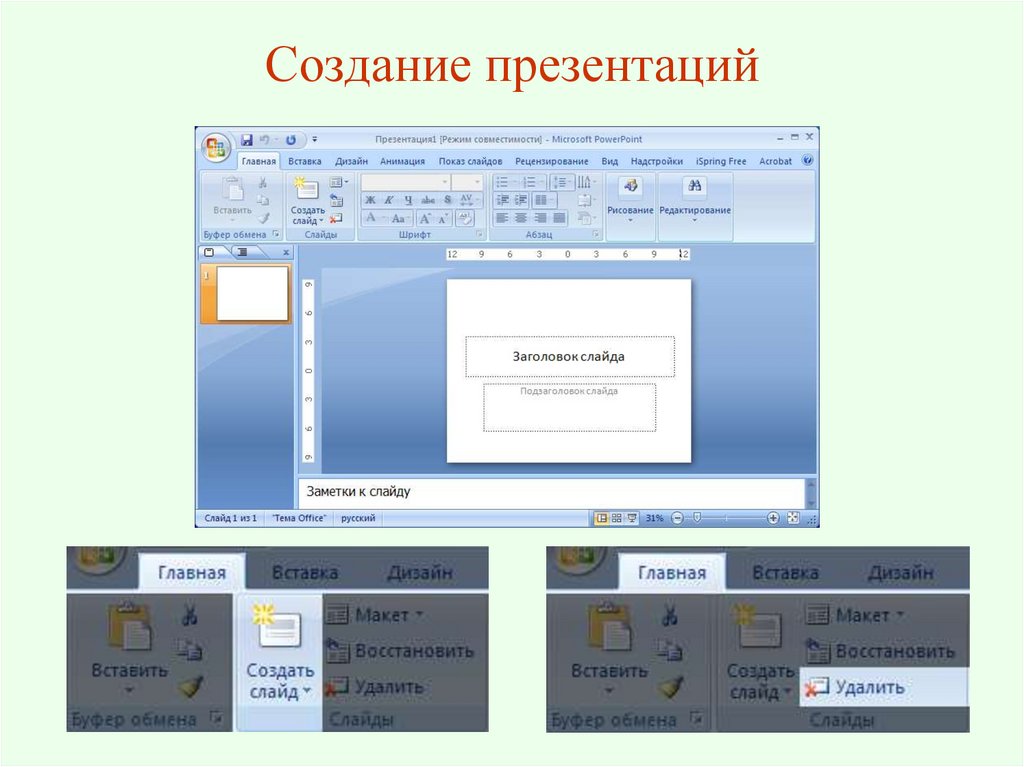The height and width of the screenshot is (767, 1024).
Task: Toggle underline with the Ч button
Action: tap(408, 200)
